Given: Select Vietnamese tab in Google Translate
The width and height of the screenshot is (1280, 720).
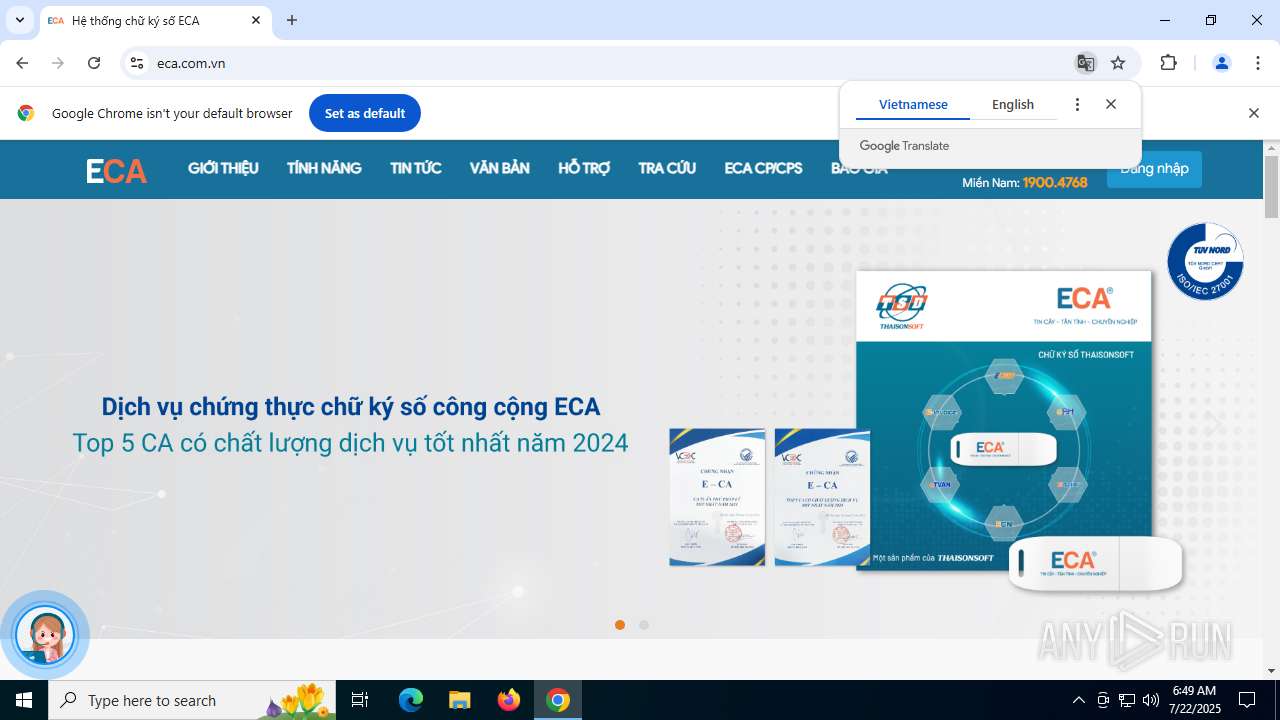Looking at the screenshot, I should click(x=913, y=104).
